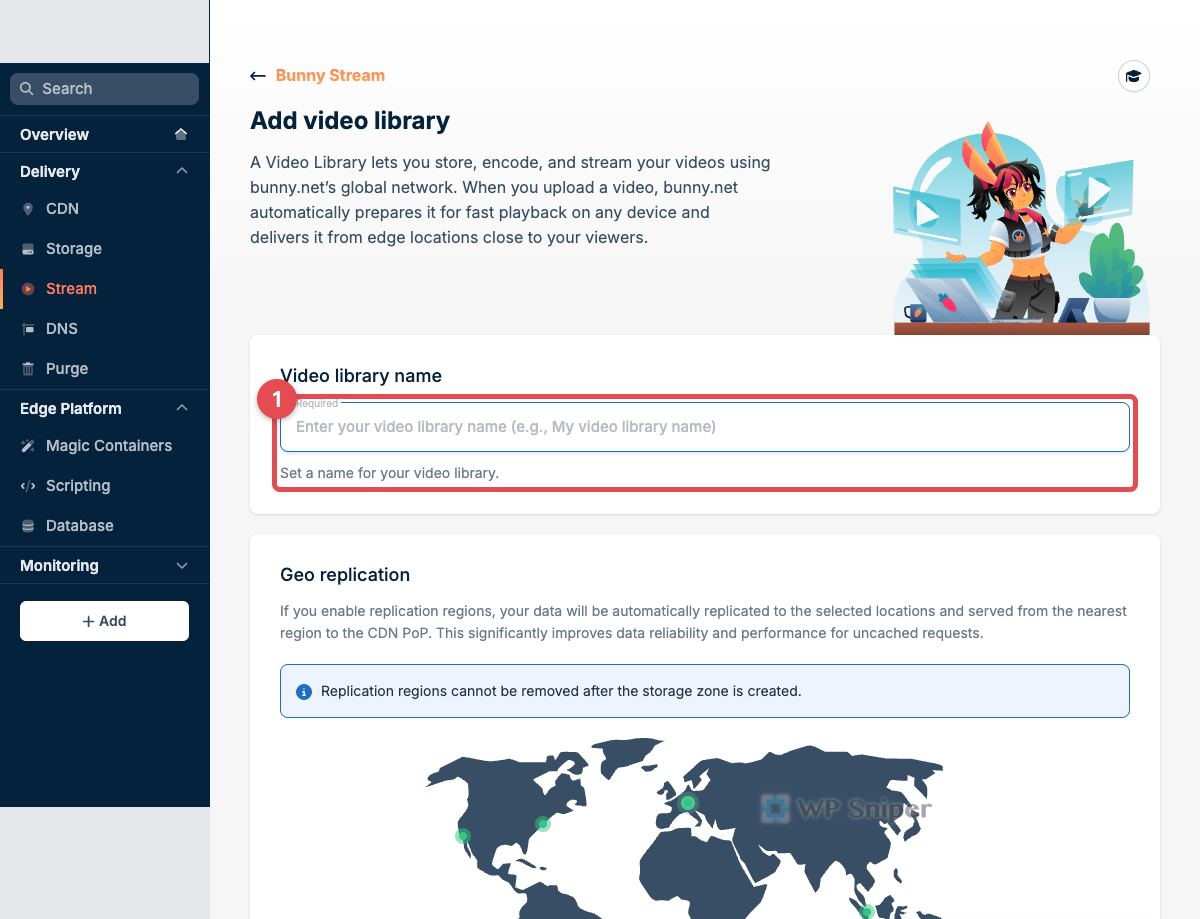Click the world replication map

(685, 828)
